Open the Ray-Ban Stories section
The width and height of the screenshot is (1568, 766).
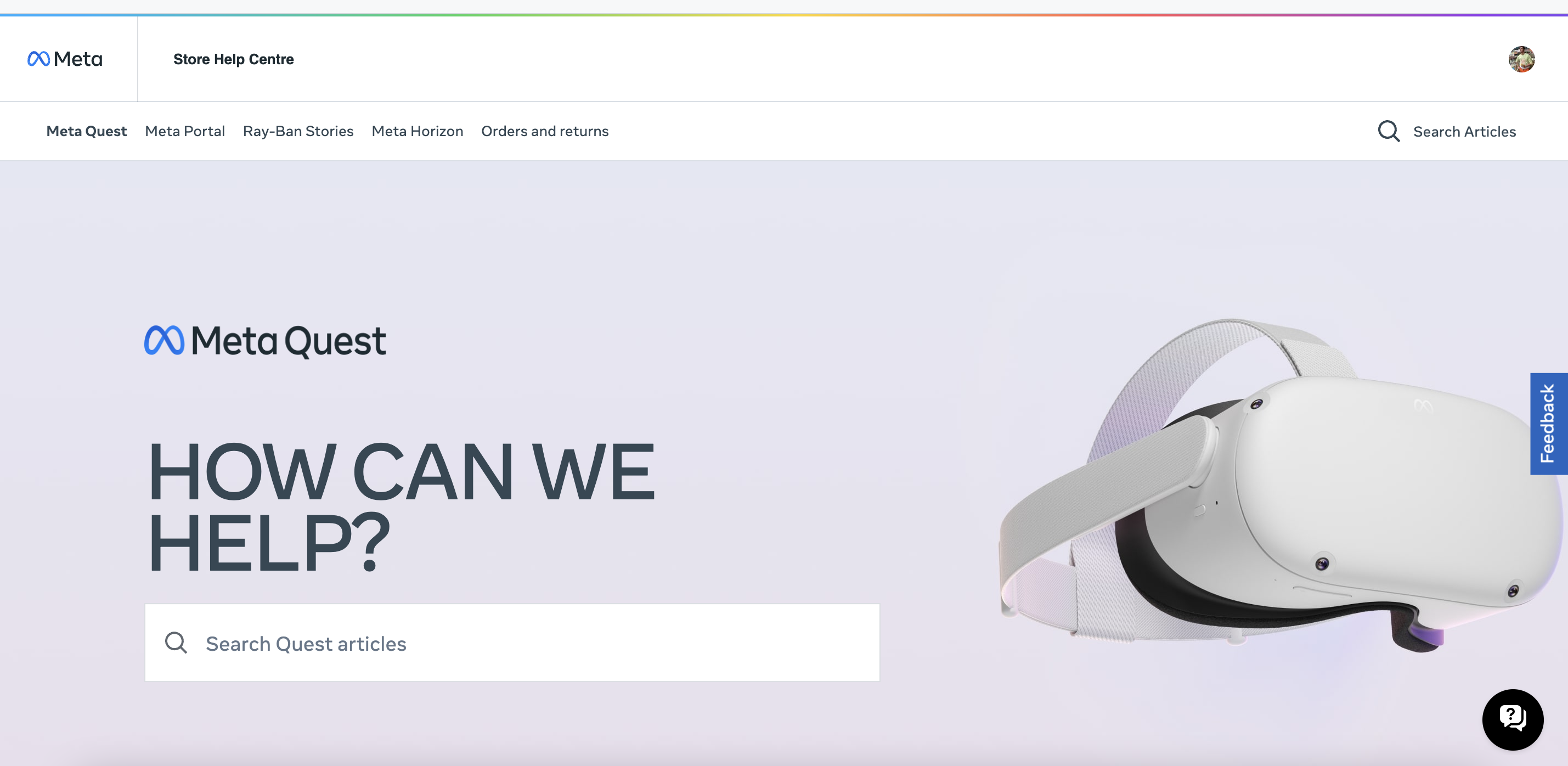[298, 131]
